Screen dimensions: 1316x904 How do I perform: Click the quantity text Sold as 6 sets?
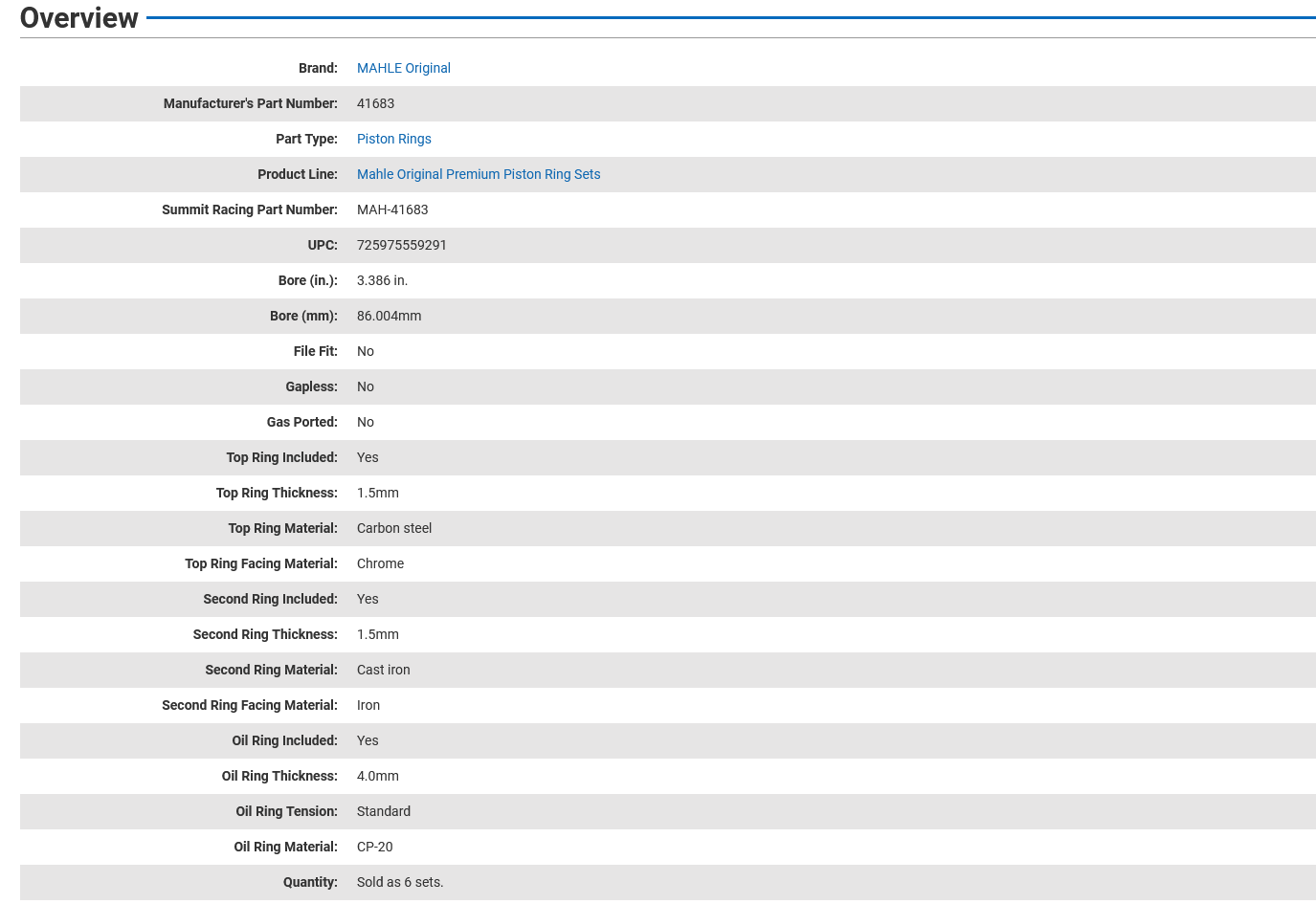tap(399, 882)
